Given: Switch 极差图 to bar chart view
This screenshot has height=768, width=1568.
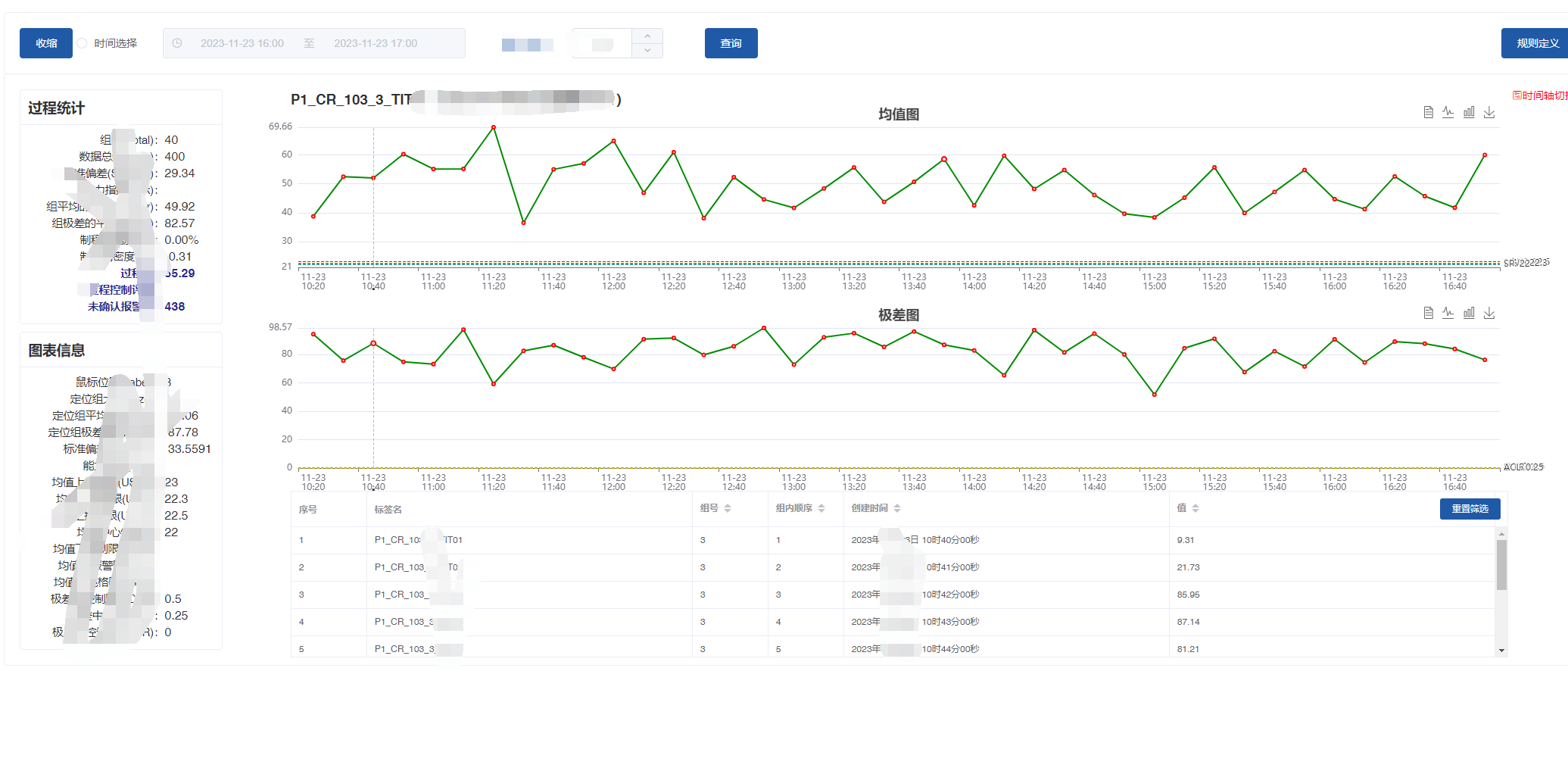Looking at the screenshot, I should coord(1469,313).
